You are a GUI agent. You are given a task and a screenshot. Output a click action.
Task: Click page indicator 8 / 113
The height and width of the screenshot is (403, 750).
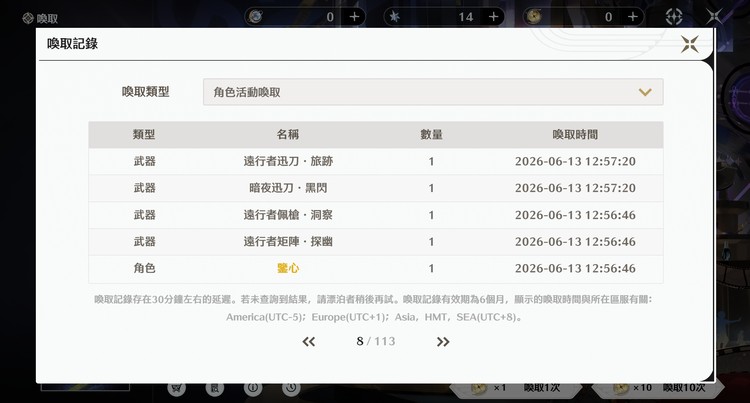pos(375,341)
